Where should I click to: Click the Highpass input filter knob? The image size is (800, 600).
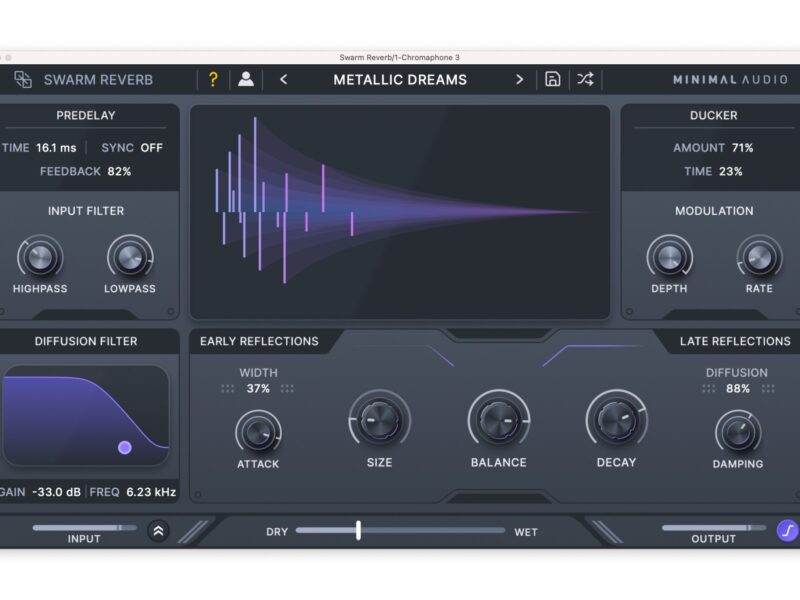[40, 258]
